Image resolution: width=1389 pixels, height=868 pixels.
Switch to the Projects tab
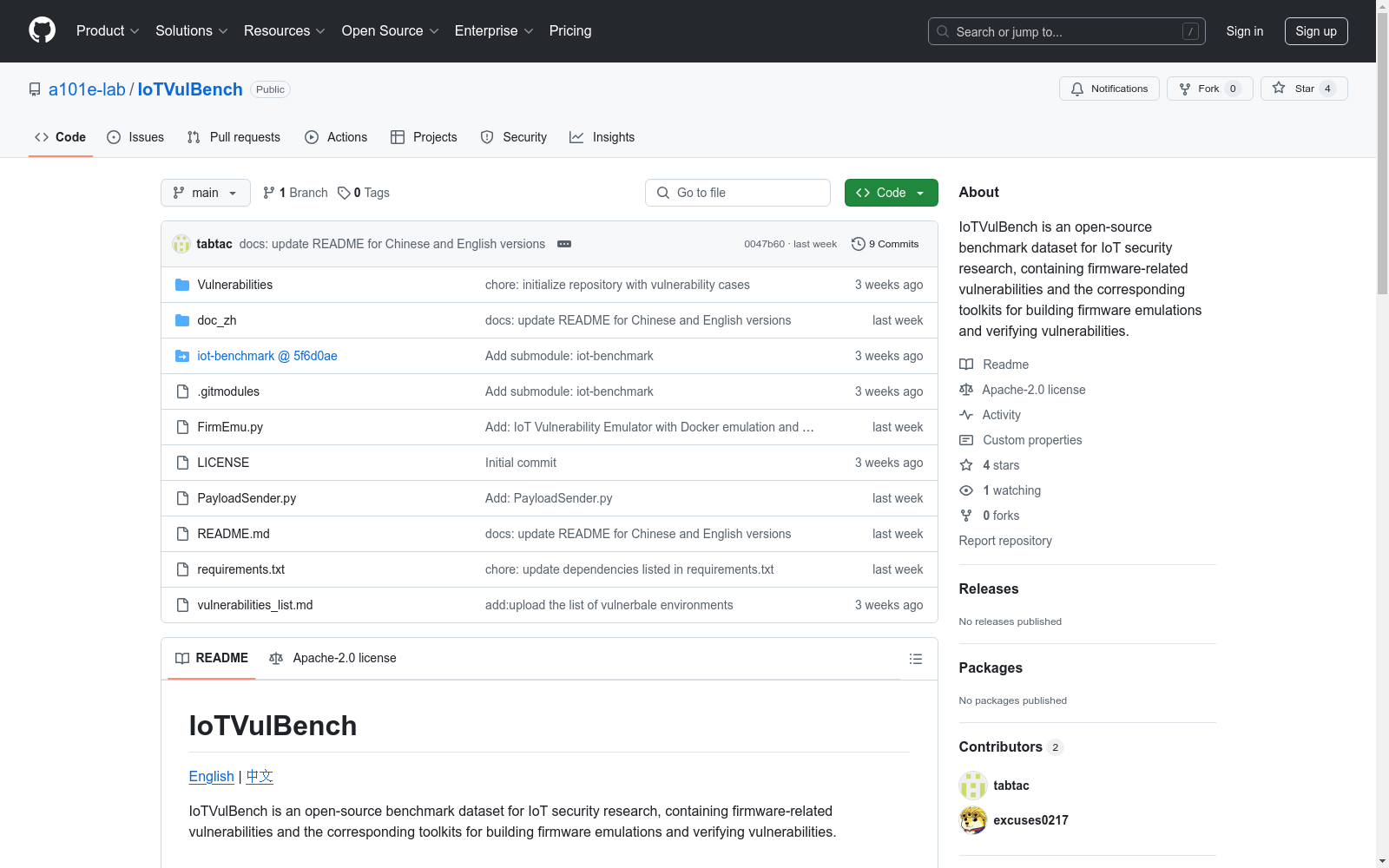pyautogui.click(x=424, y=137)
